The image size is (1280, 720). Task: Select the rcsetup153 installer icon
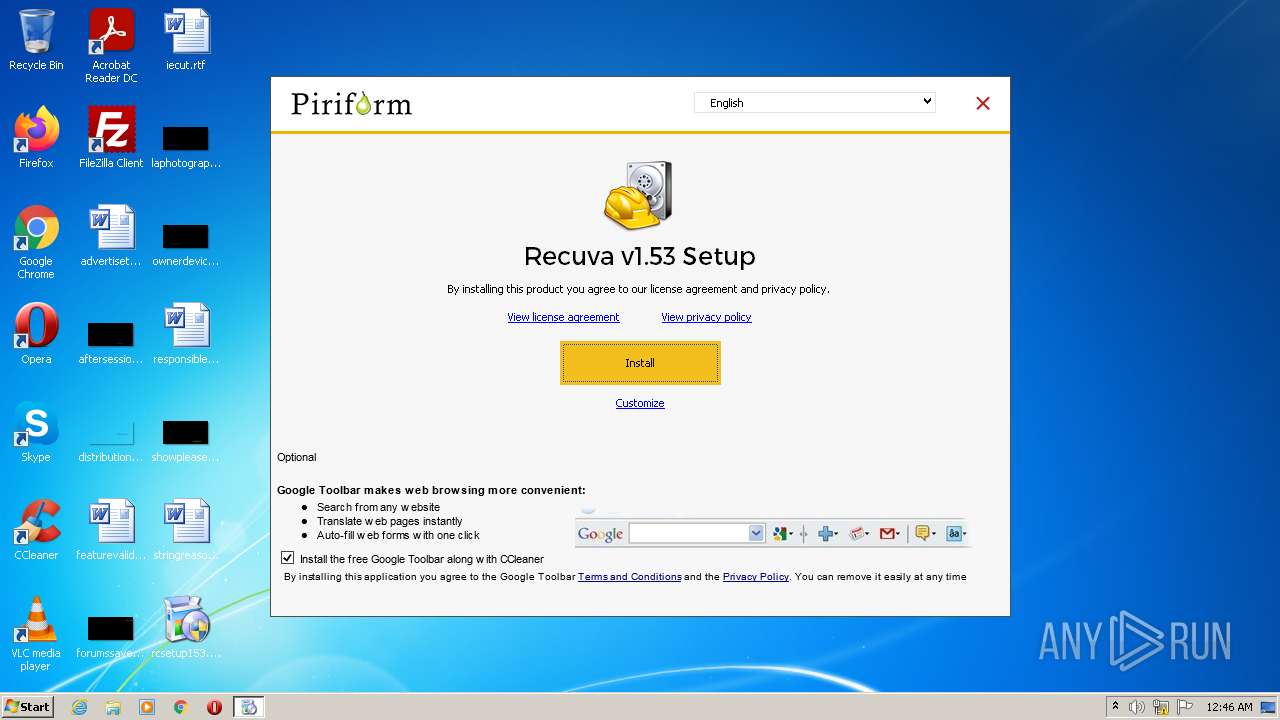click(x=186, y=628)
